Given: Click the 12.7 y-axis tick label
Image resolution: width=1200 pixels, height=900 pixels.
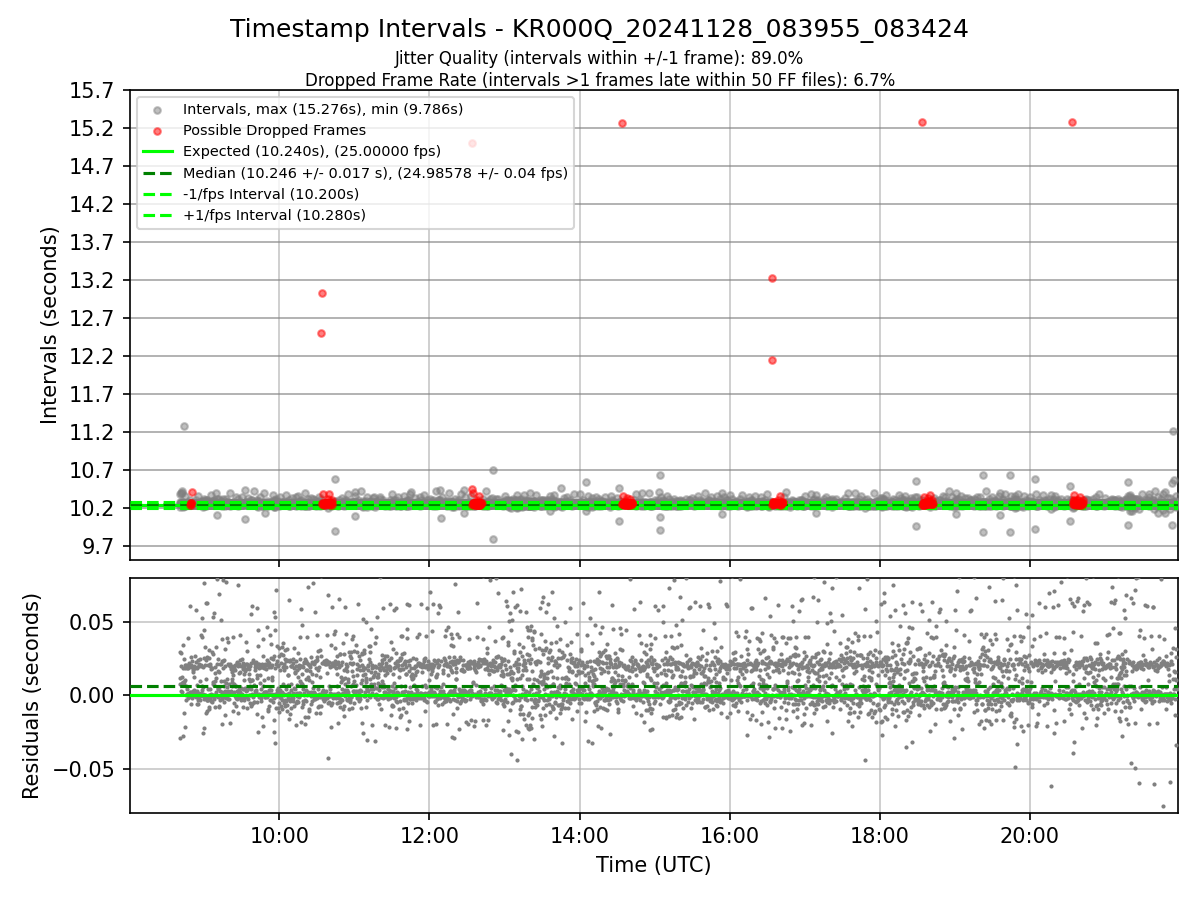Looking at the screenshot, I should 94,319.
